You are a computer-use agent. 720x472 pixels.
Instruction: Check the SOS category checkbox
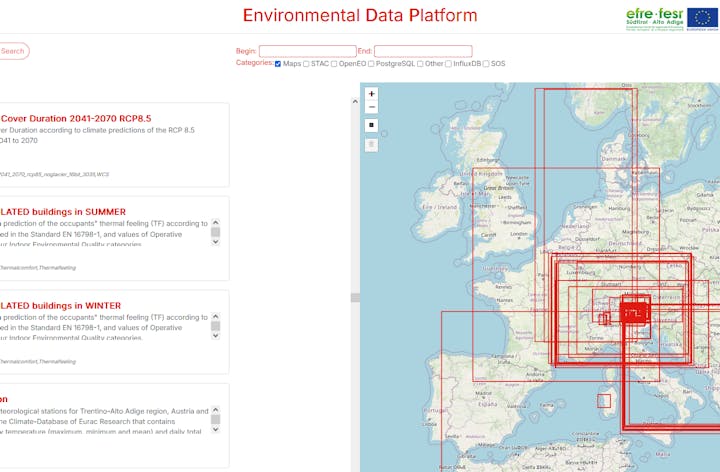pyautogui.click(x=486, y=64)
